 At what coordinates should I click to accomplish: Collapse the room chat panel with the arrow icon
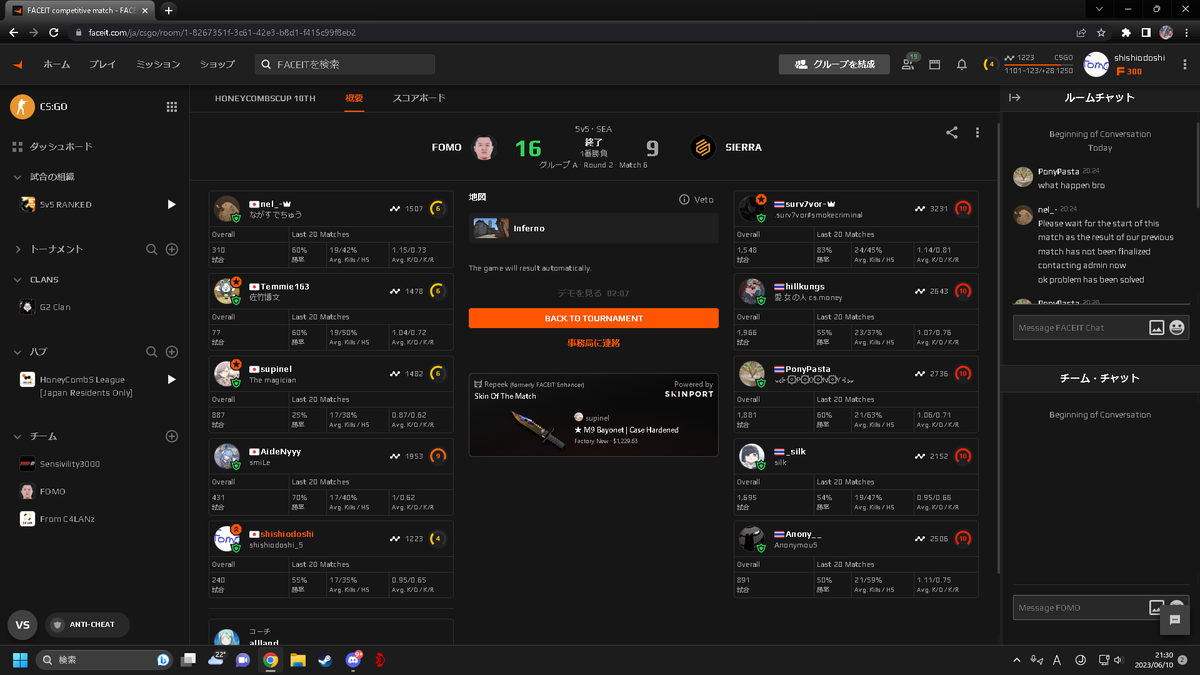1014,98
